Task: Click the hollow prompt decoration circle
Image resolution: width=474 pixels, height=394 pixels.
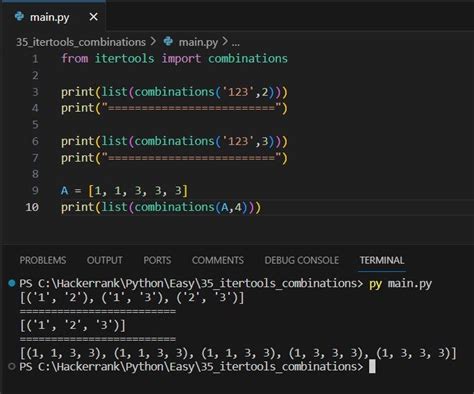Action: pyautogui.click(x=12, y=367)
